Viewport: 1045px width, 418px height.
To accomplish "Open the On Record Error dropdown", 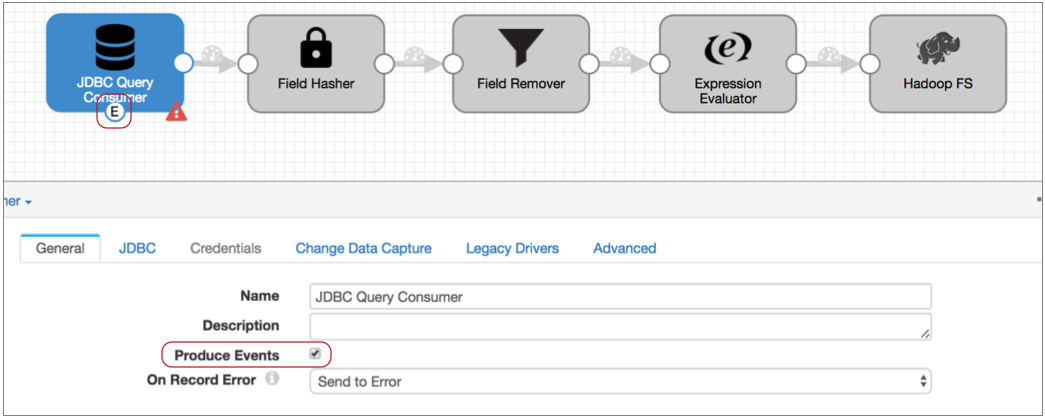I will point(620,381).
